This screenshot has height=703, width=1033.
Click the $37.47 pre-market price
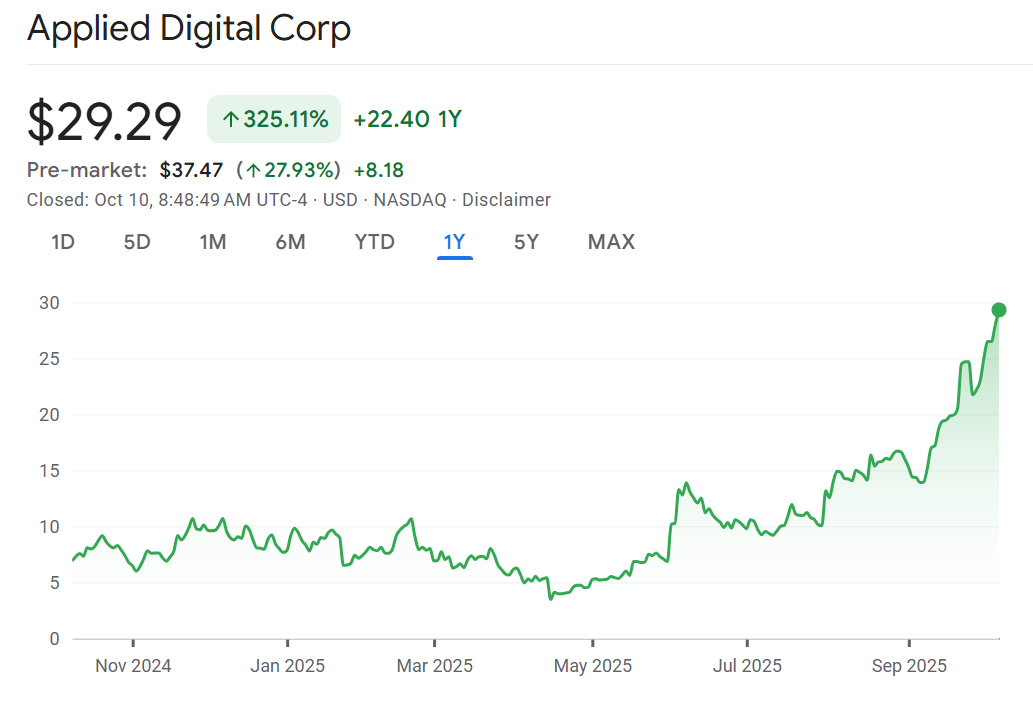[x=191, y=170]
